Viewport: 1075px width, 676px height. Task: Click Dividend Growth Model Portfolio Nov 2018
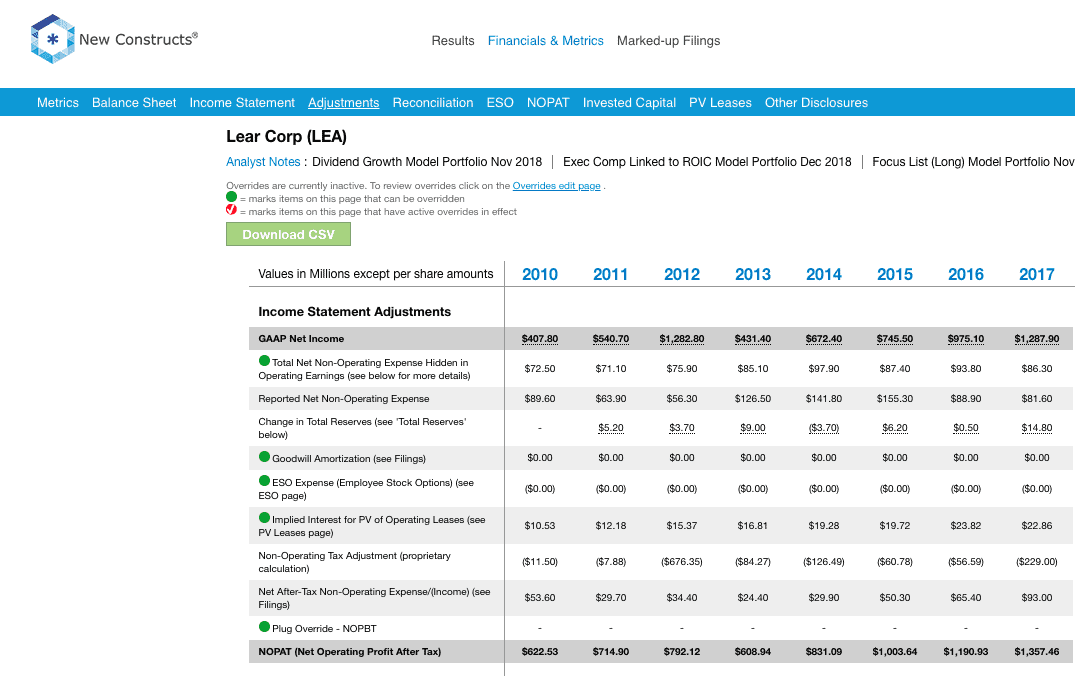[x=426, y=162]
